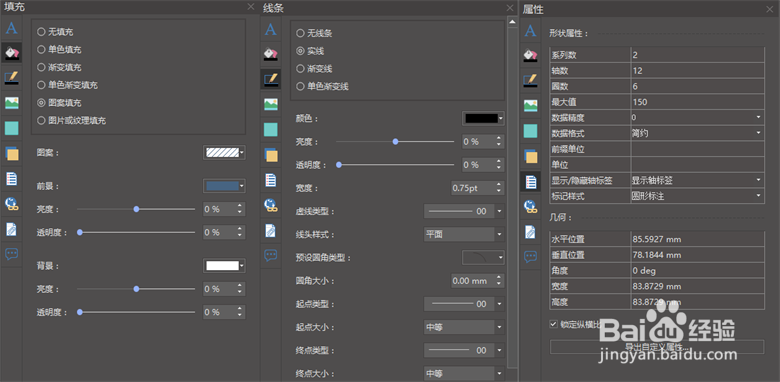This screenshot has height=382, width=780.
Task: Open globe hyperlink icon in 填充 panel sidebar
Action: pos(11,203)
